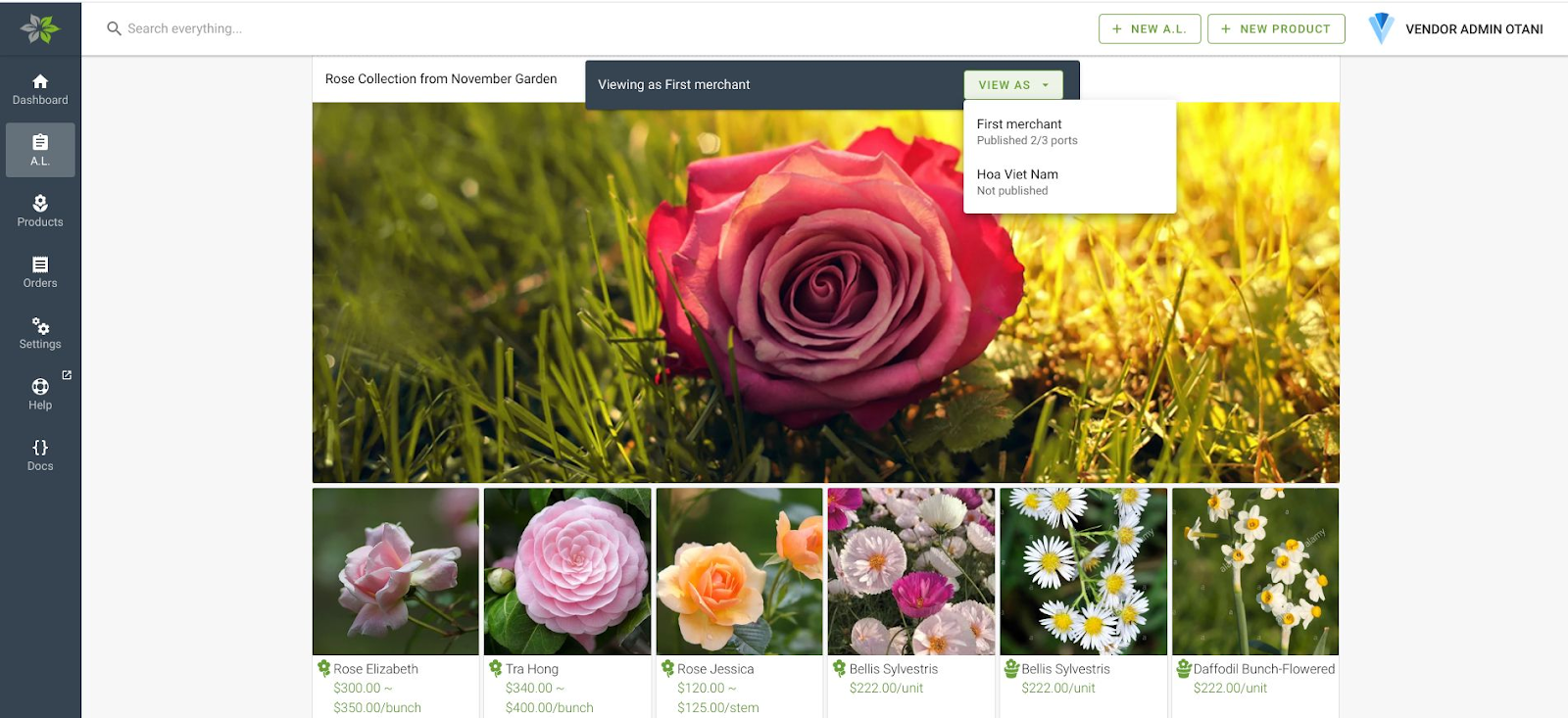1568x718 pixels.
Task: Open the white daisy Bellis Sylvestris image
Action: point(1084,572)
